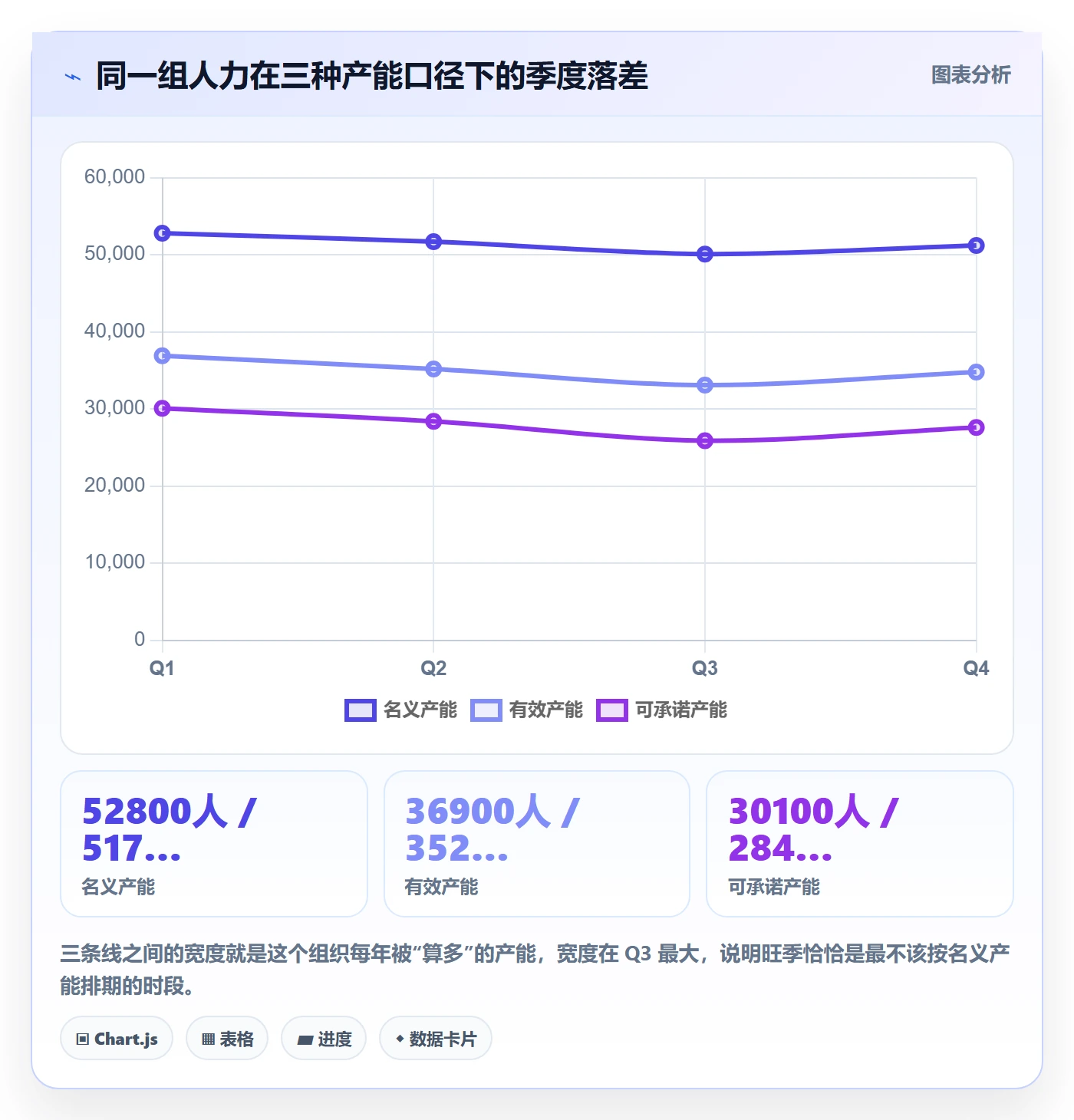This screenshot has width=1074, height=1120.
Task: Select the 有效产能 data point at Q4
Action: click(x=976, y=372)
